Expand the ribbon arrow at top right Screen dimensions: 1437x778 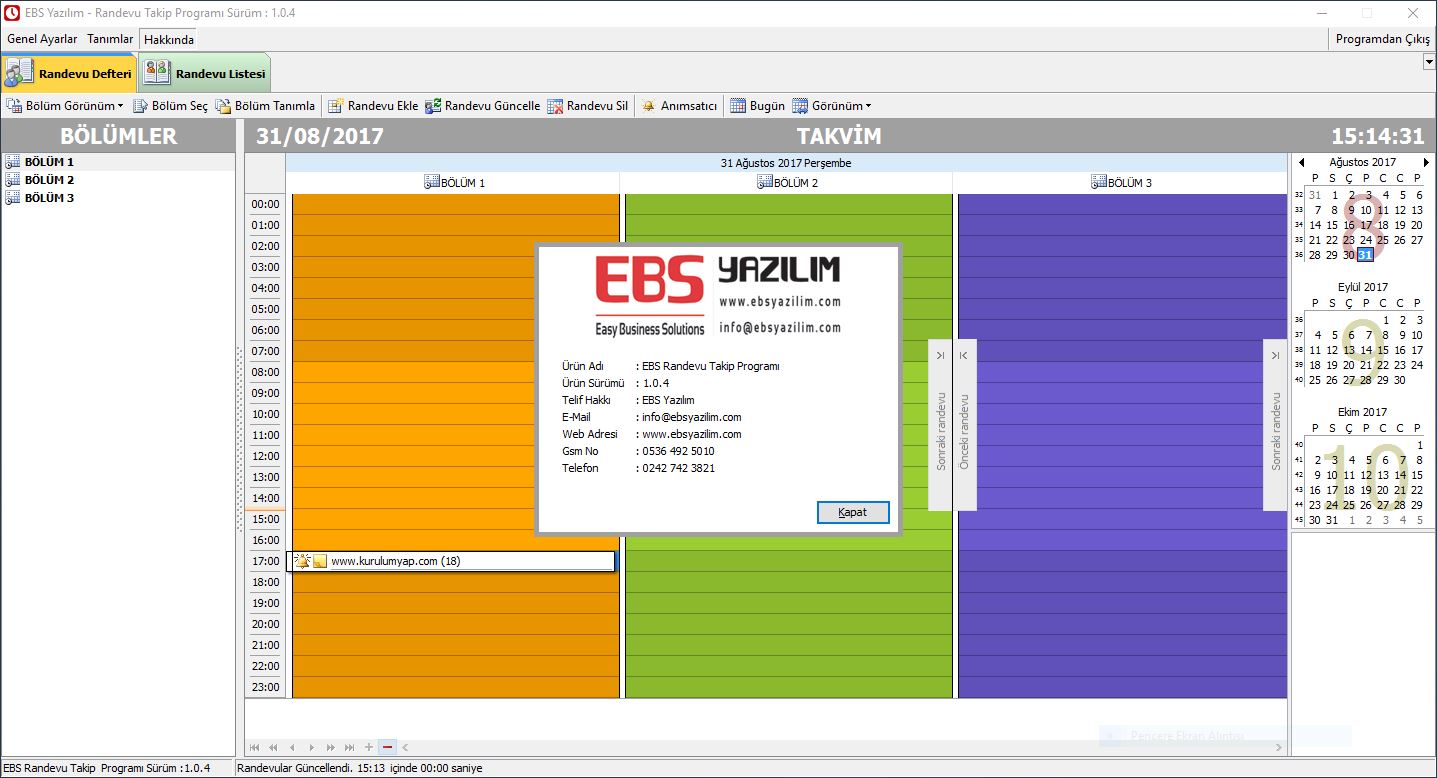click(x=1429, y=62)
